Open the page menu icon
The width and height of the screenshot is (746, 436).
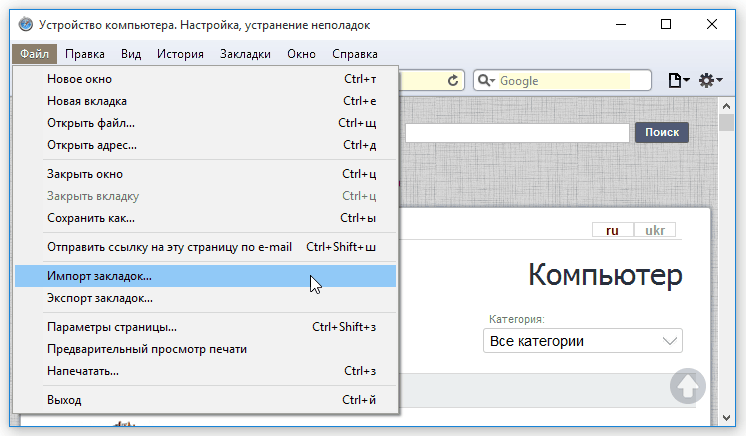678,80
